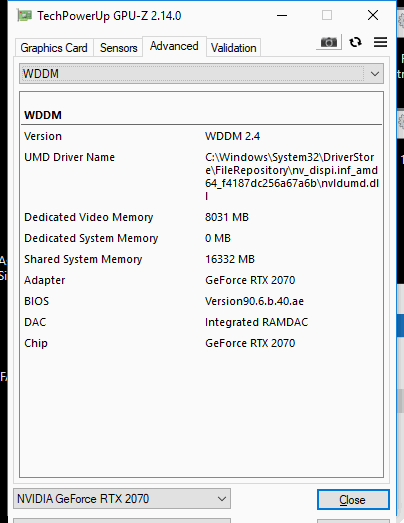Click the GPU-Z app icon in the title bar
404x523 pixels.
point(24,15)
